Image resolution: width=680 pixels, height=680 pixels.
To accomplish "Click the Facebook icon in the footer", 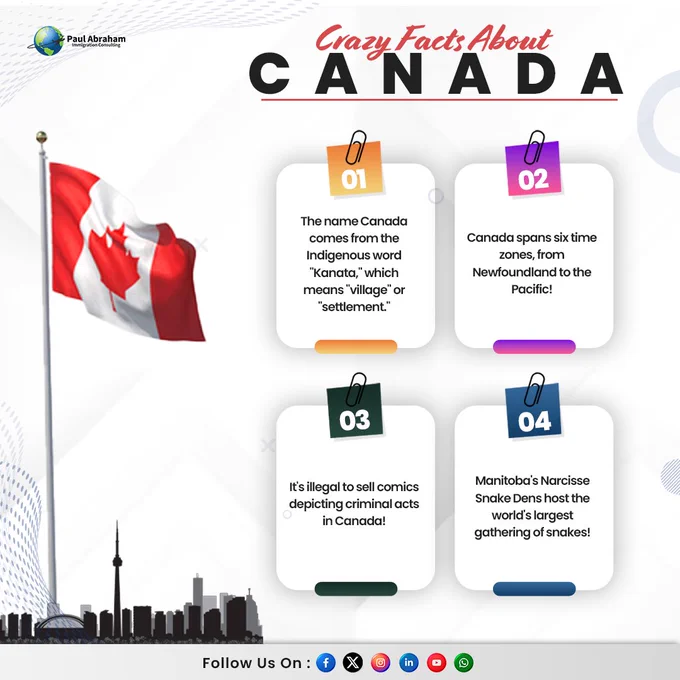I will (326, 663).
